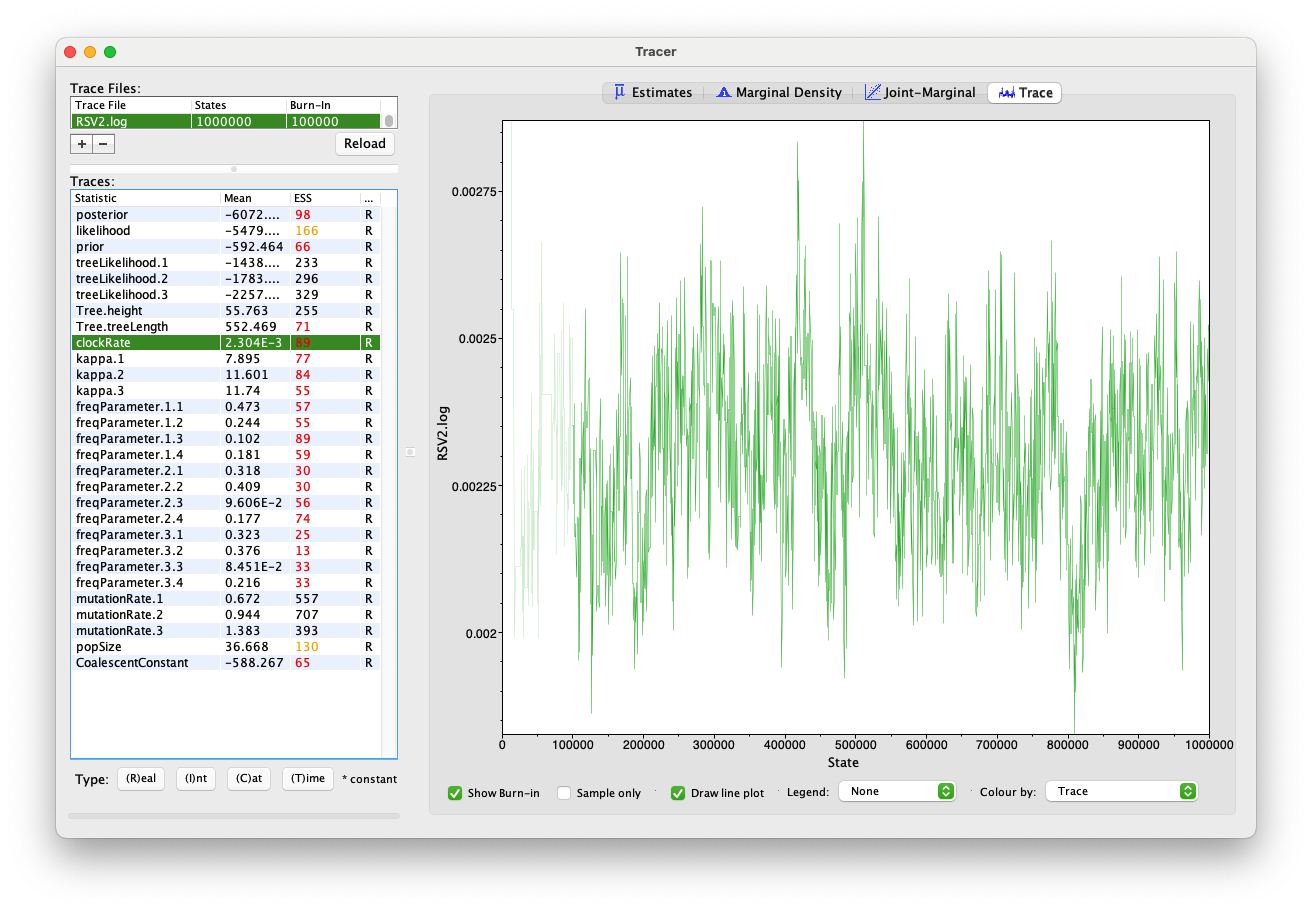Click the Marginal Density bell-curve icon
The image size is (1312, 912).
pyautogui.click(x=723, y=92)
